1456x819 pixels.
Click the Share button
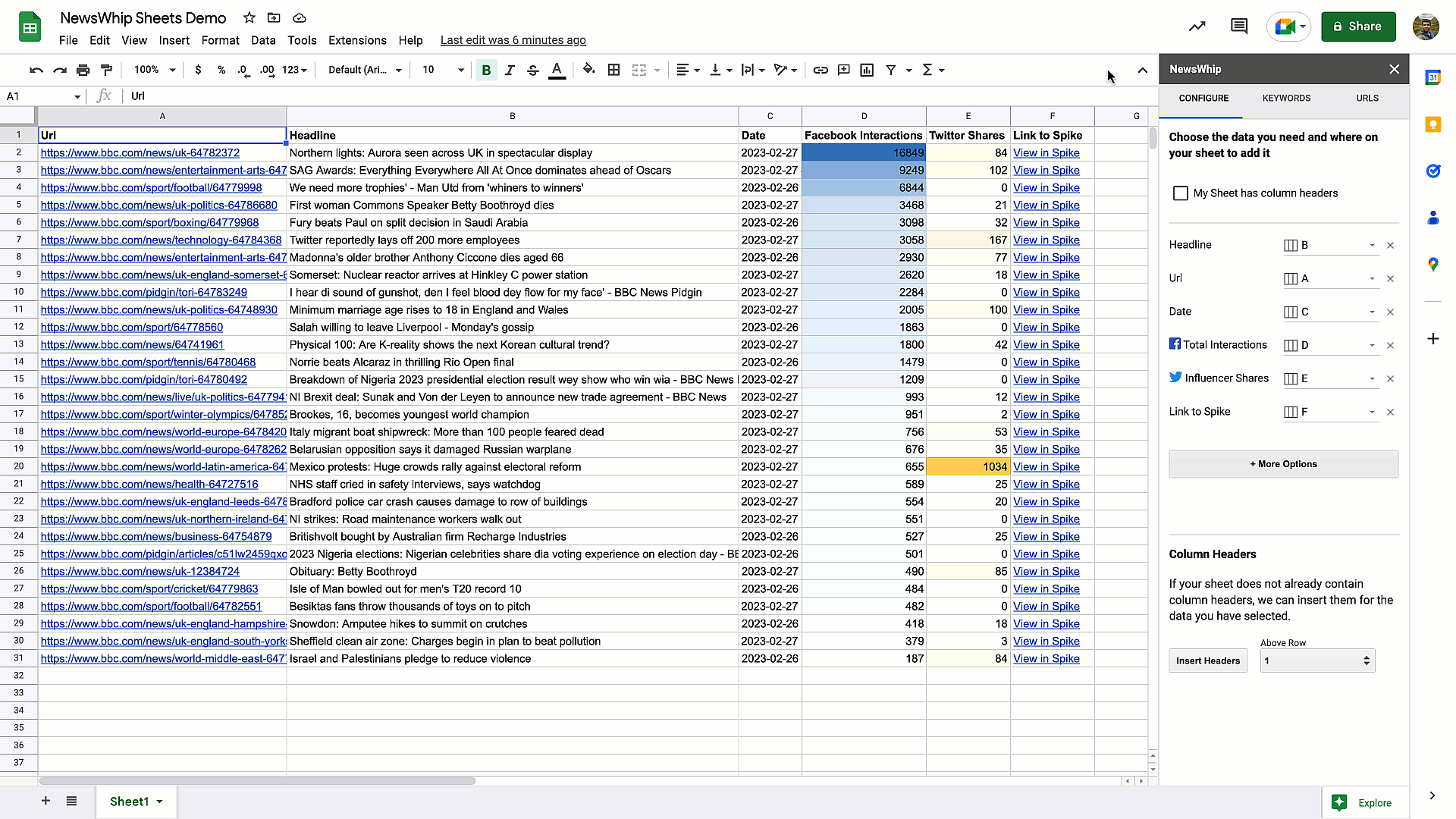[x=1358, y=27]
